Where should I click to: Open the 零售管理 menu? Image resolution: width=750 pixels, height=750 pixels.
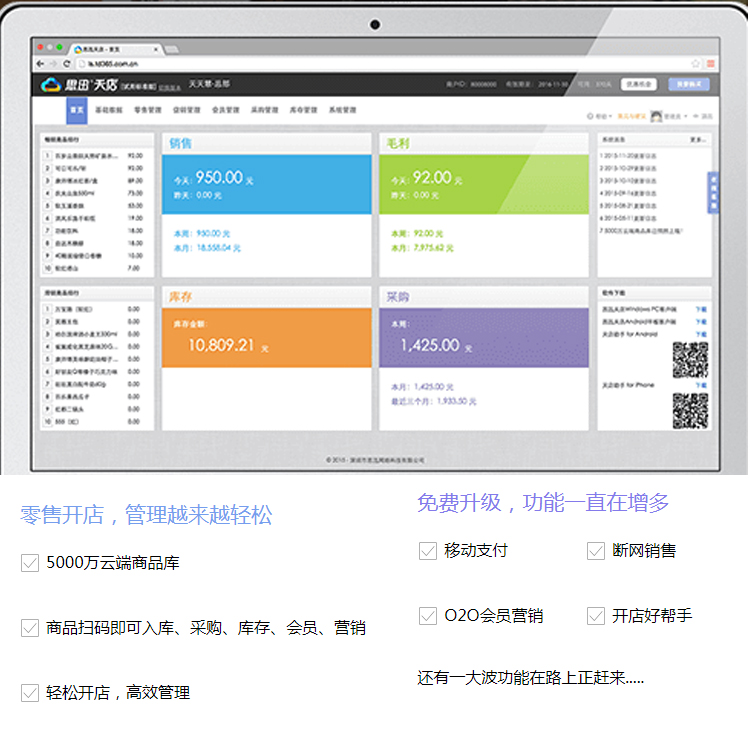pos(147,110)
